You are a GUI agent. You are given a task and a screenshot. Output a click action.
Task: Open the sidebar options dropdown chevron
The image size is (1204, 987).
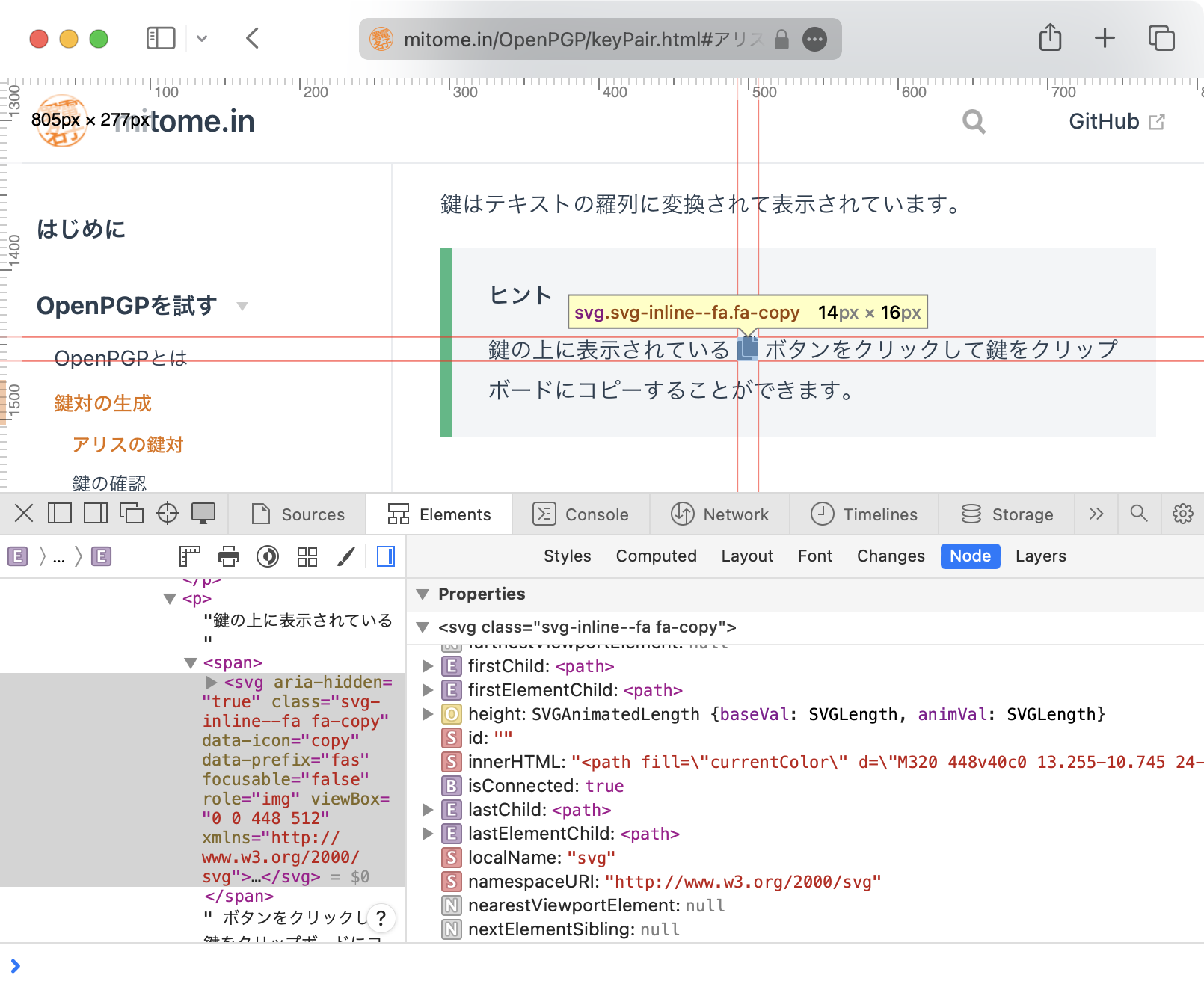pyautogui.click(x=202, y=38)
